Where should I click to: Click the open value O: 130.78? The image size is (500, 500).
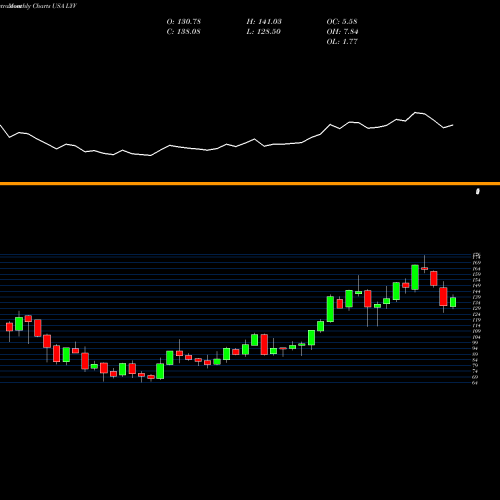click(184, 22)
